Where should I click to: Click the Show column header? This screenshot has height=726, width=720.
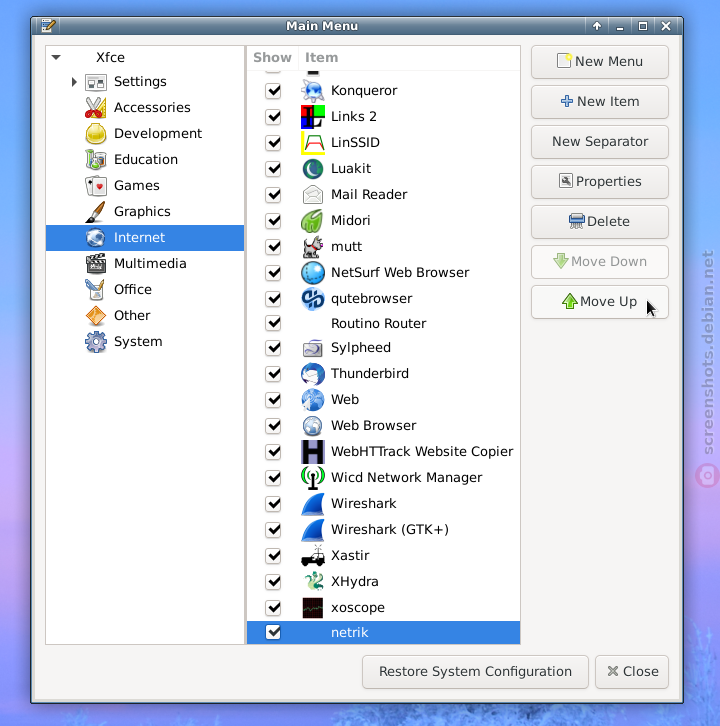pyautogui.click(x=272, y=57)
